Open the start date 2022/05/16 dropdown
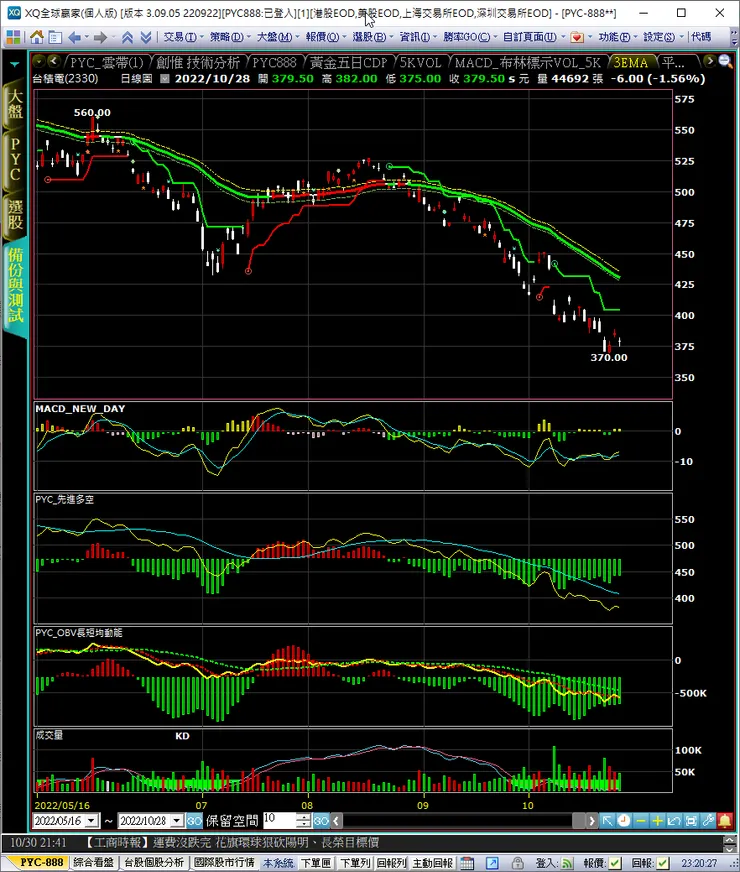740x872 pixels. 92,820
